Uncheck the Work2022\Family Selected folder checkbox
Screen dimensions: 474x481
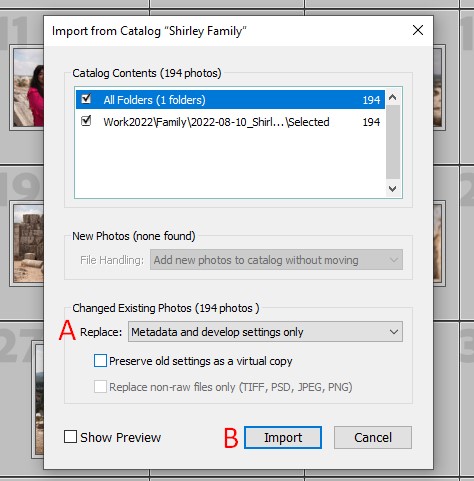[86, 121]
